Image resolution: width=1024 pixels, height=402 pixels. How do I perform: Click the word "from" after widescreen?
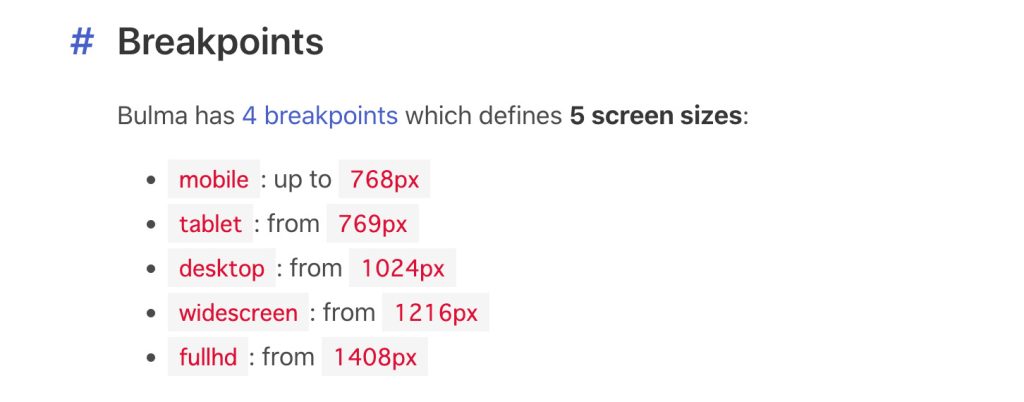pos(349,313)
